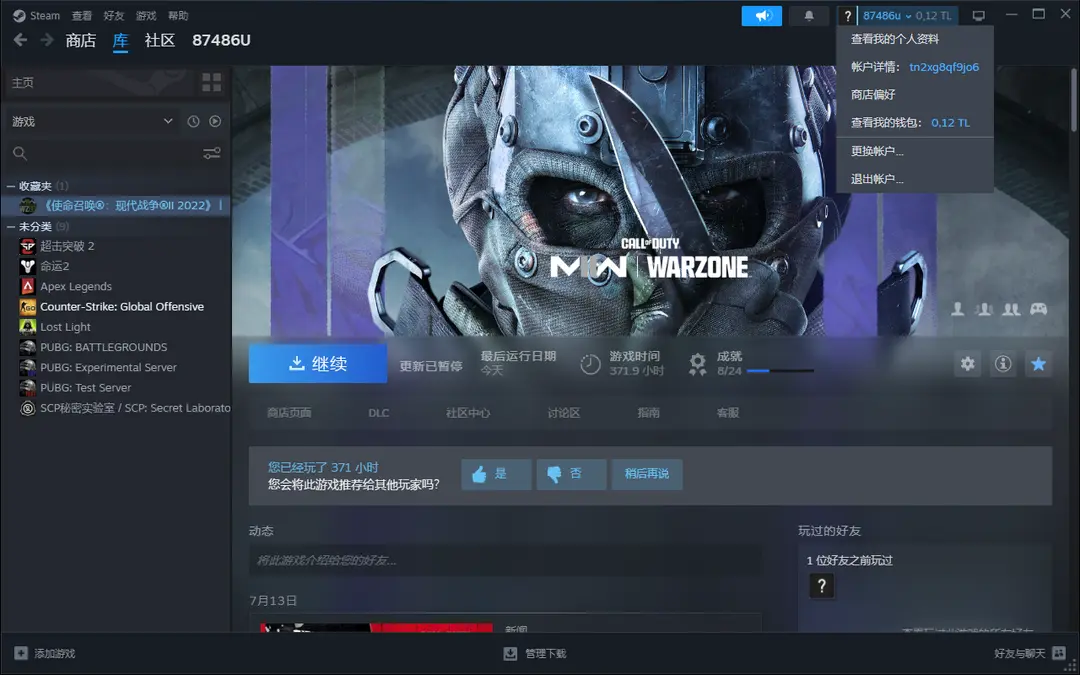Open advanced filter sliders icon
This screenshot has height=675, width=1080.
(212, 154)
